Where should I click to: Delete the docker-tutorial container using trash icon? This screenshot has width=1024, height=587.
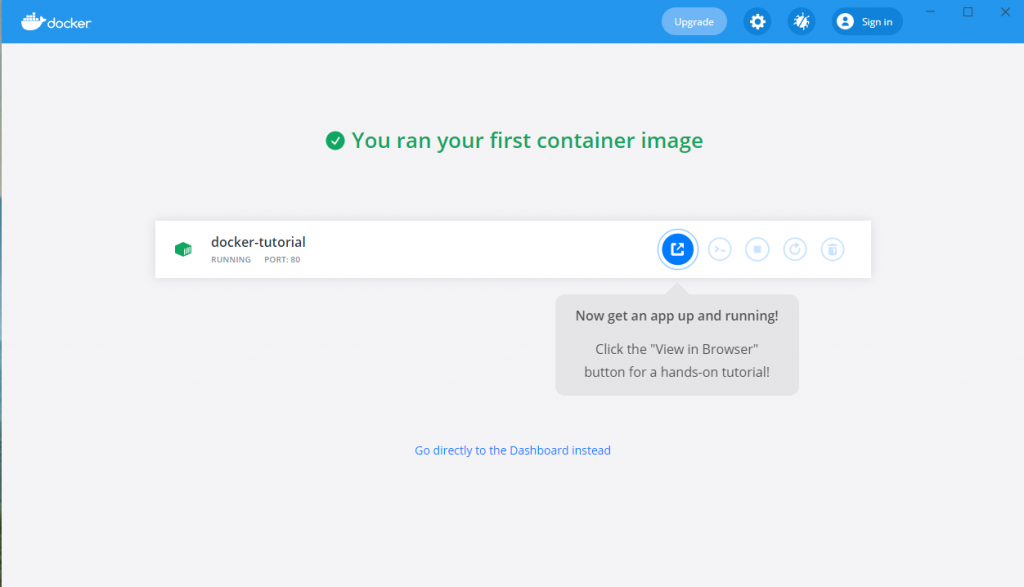pos(833,249)
